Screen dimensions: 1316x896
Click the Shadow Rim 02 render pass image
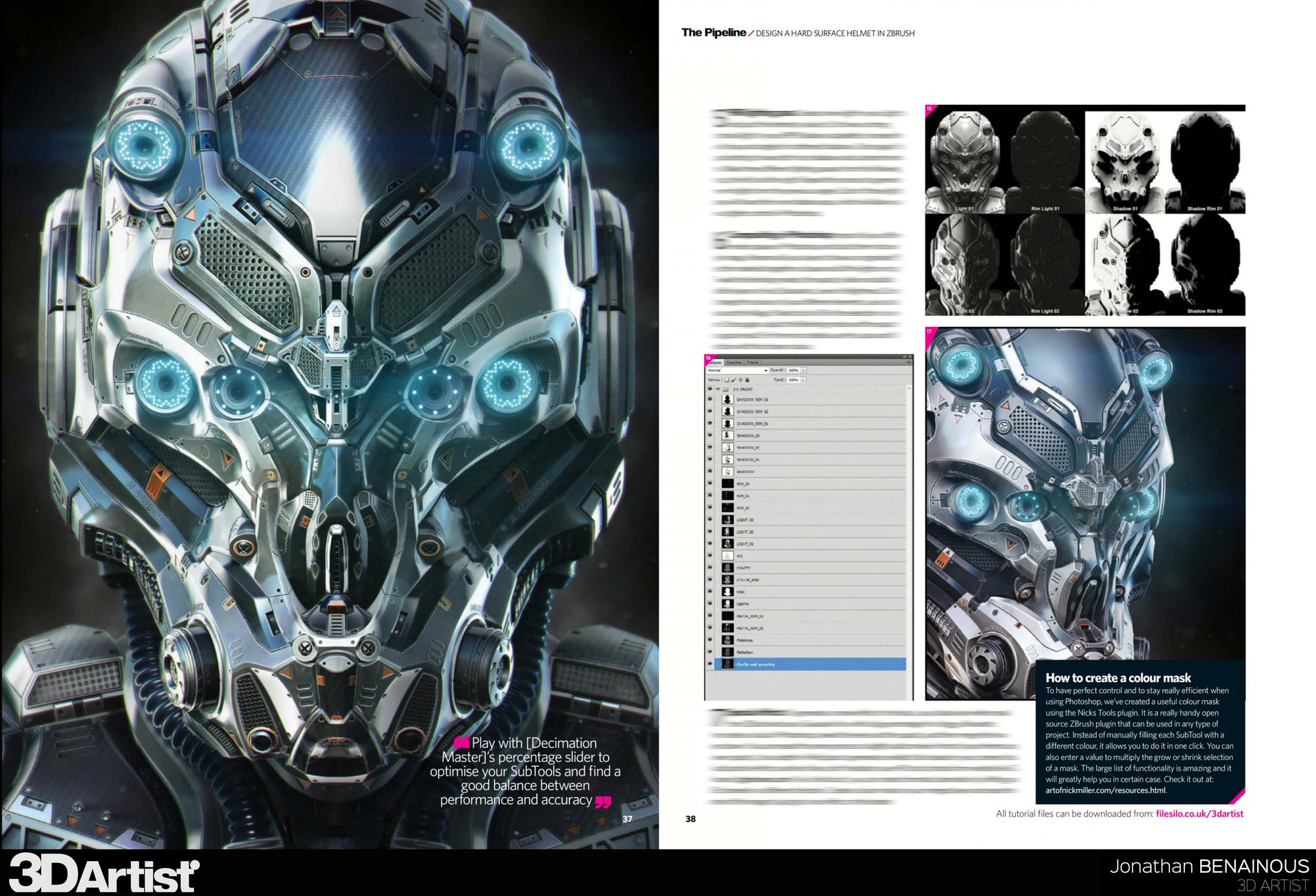(1205, 265)
